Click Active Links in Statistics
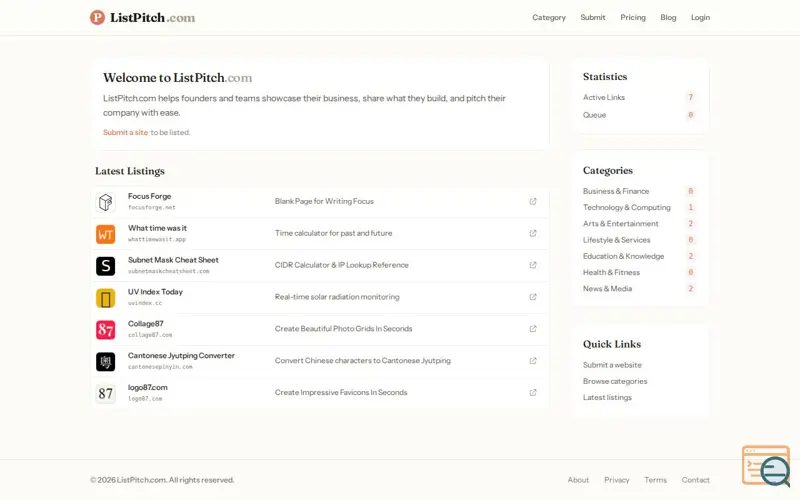Screen dimensions: 800x500 coord(604,97)
